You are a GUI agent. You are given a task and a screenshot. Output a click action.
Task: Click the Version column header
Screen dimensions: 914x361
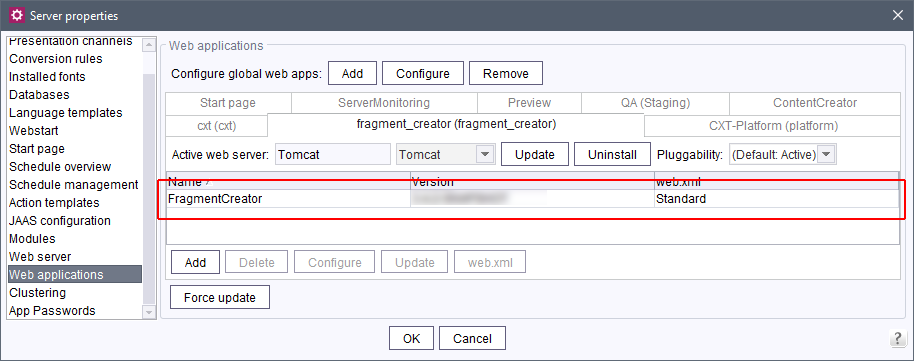click(x=532, y=181)
